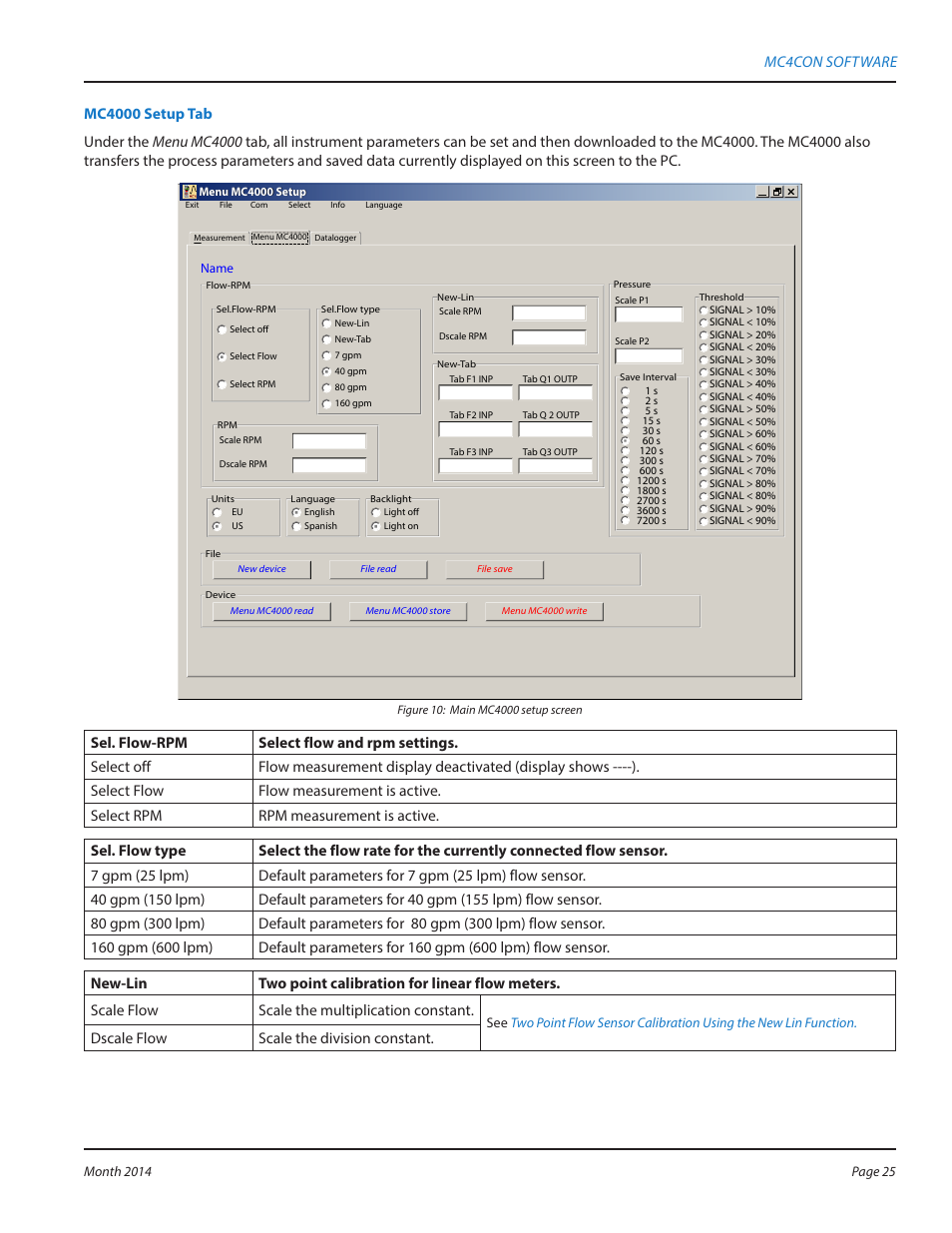The height and width of the screenshot is (1233, 952).
Task: Click the RPM Dscale RPM input field
Action: point(329,465)
